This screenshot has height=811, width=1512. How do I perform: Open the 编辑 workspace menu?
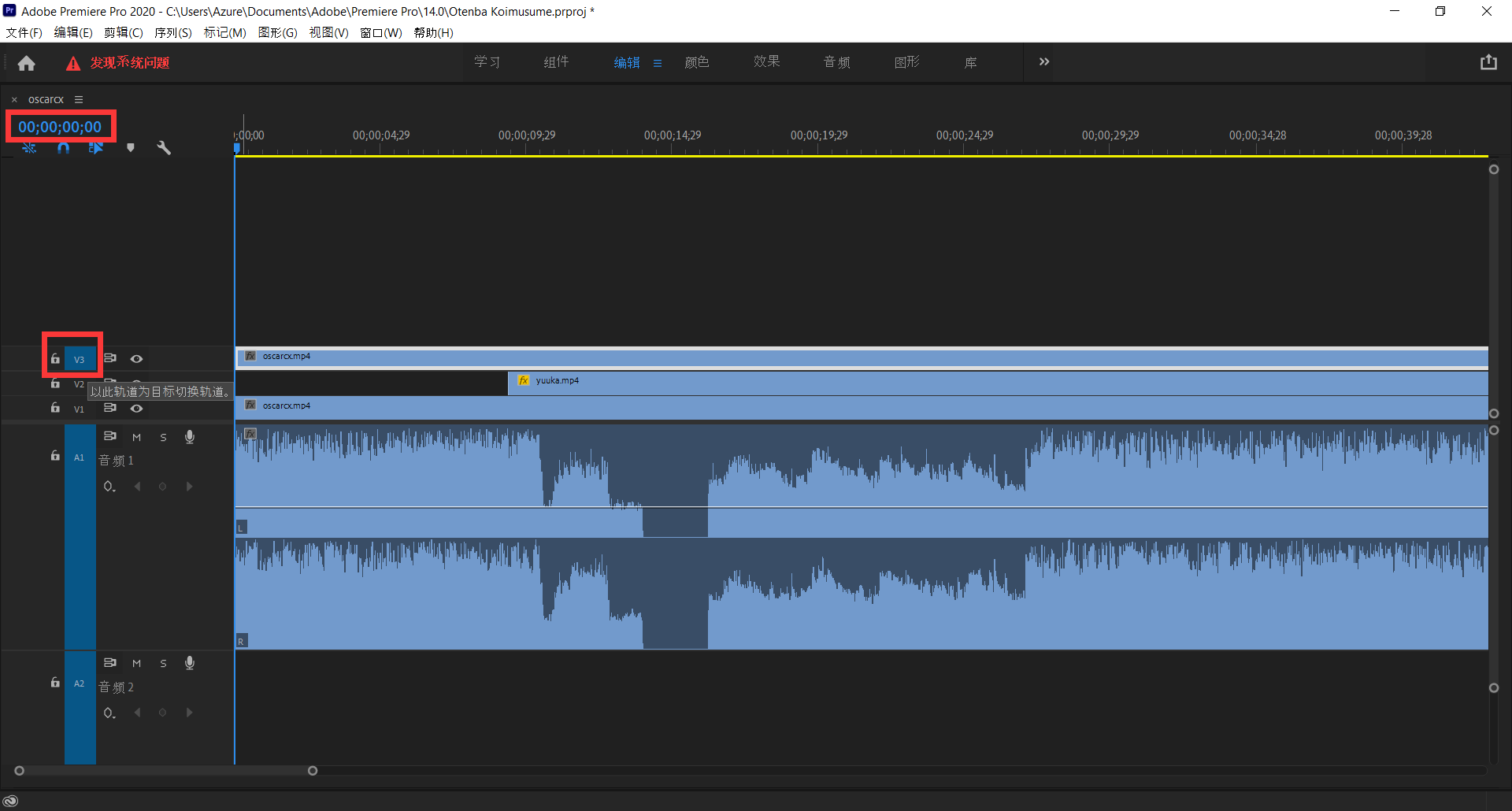[658, 63]
